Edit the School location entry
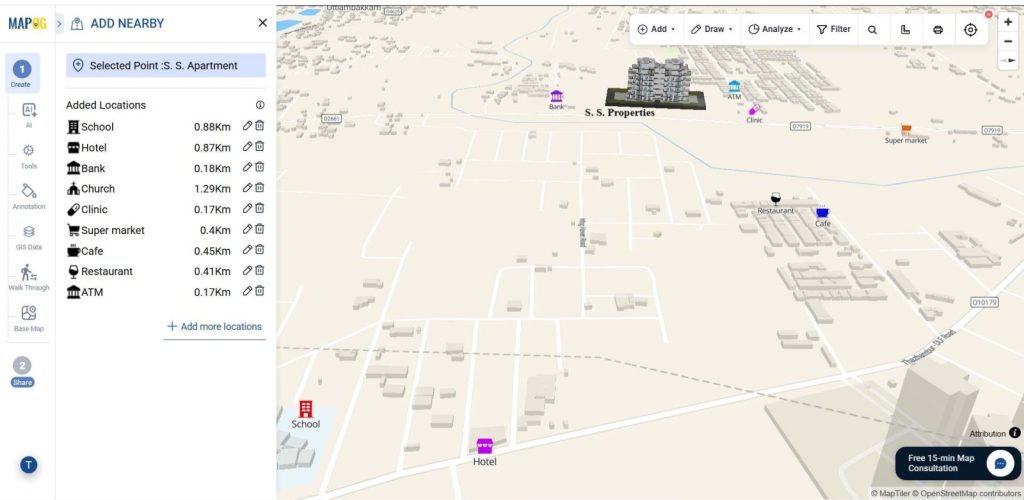The image size is (1024, 500). (x=247, y=126)
